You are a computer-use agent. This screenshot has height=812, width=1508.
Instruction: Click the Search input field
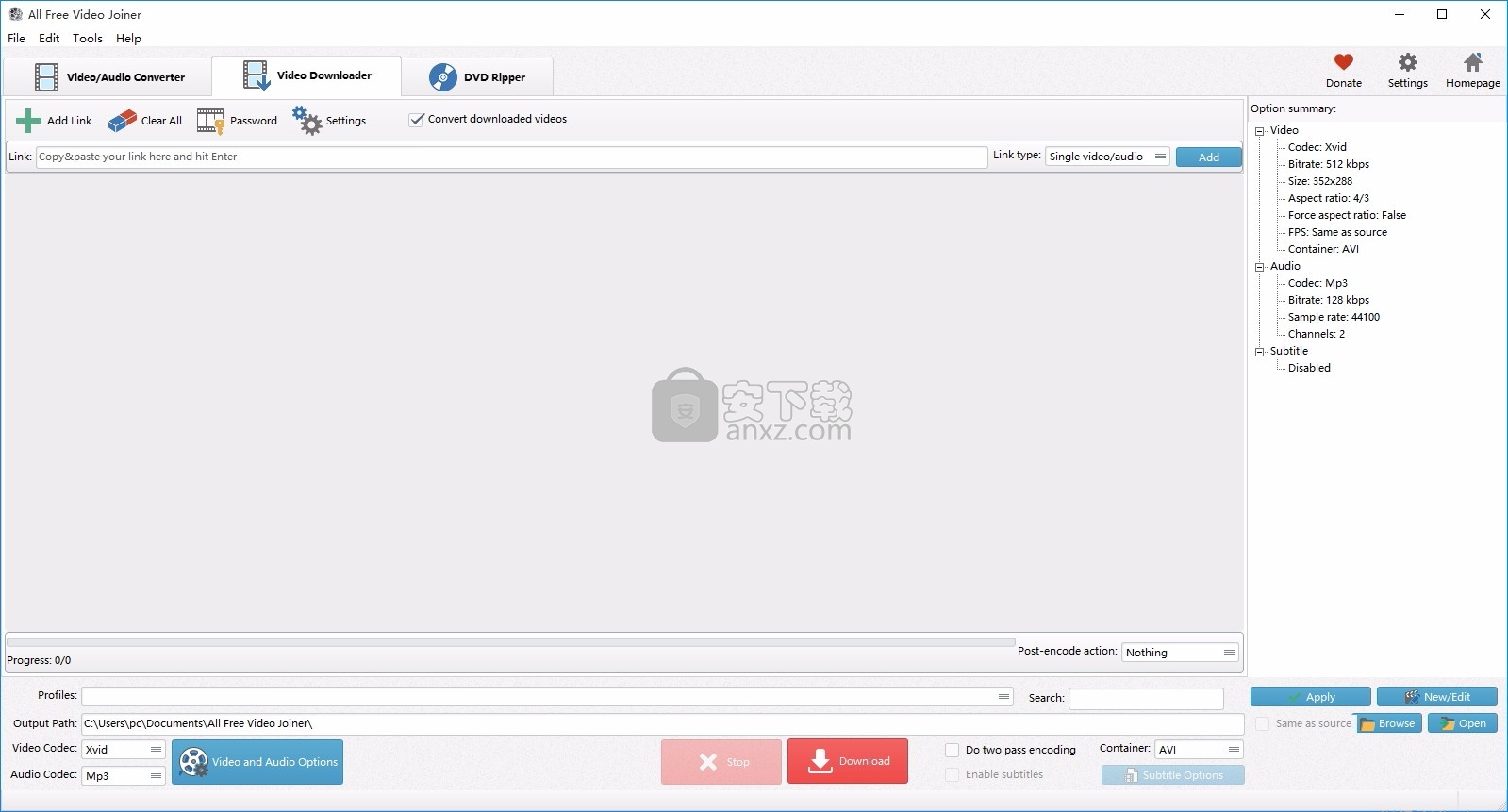click(x=1146, y=698)
